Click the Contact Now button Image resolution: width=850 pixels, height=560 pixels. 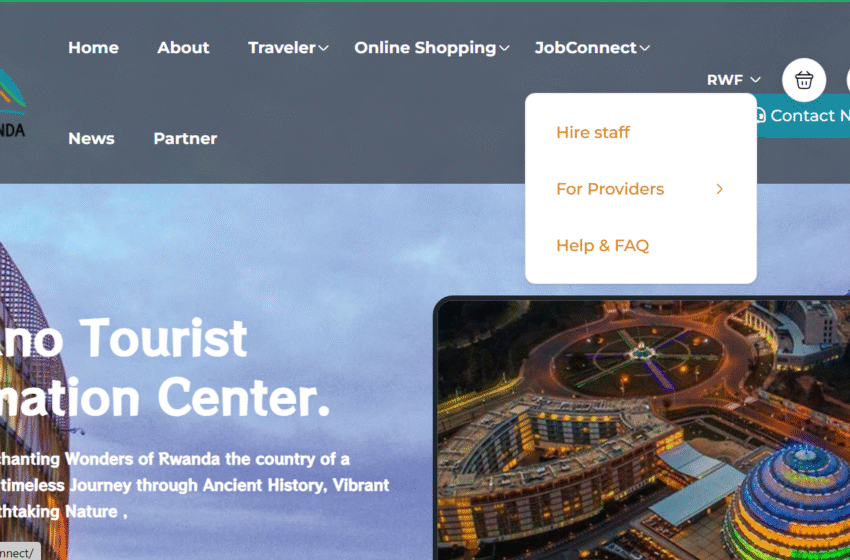click(803, 115)
